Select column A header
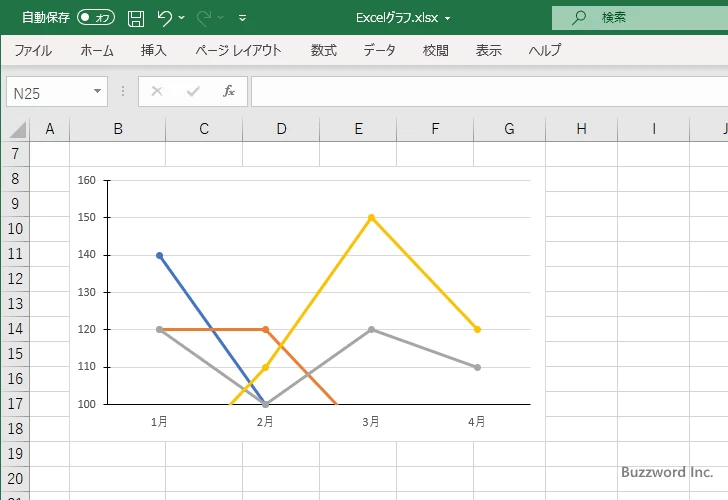728x500 pixels. 50,129
